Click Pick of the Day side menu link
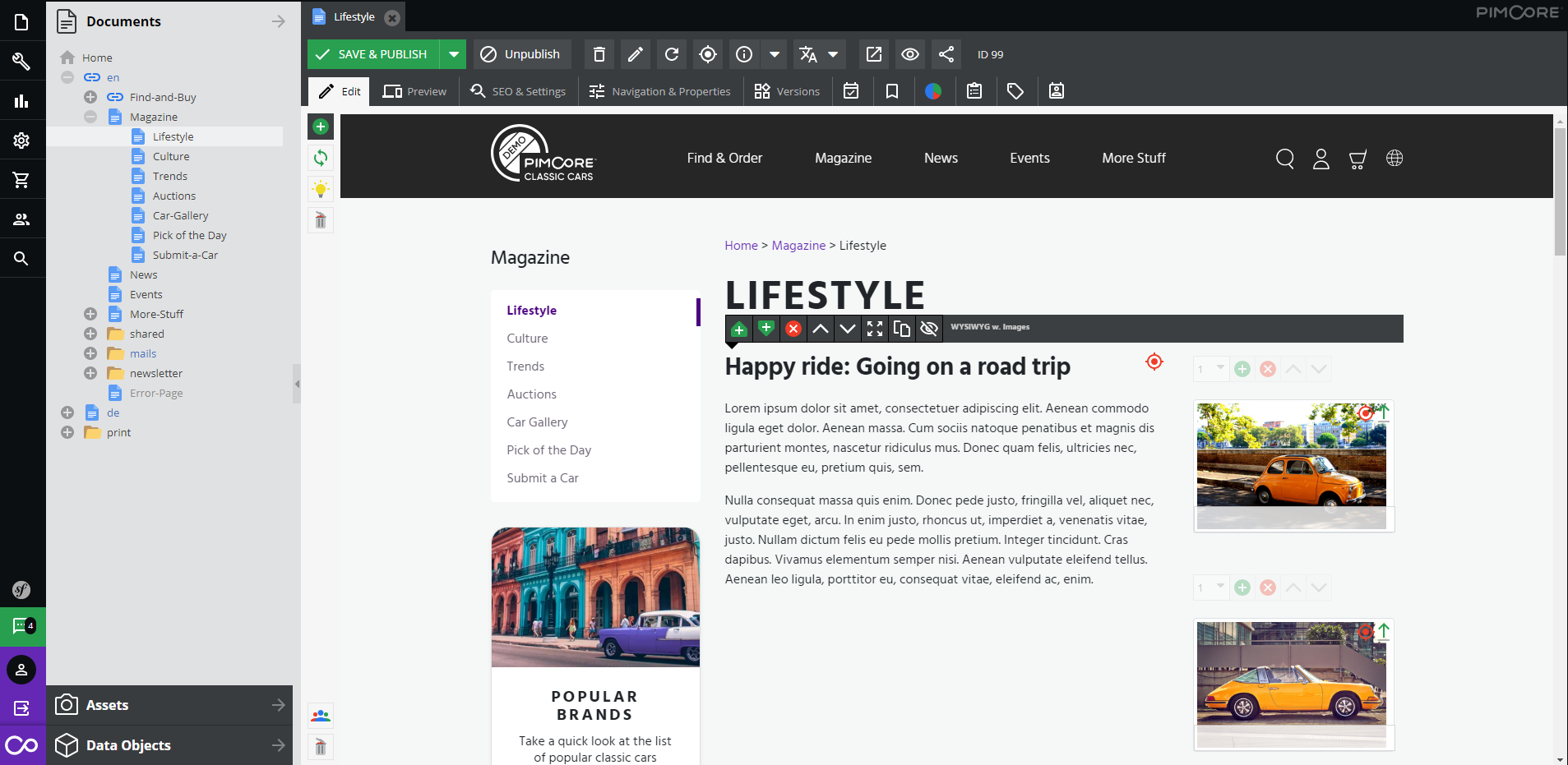Screen dimensions: 1568x765 (548, 450)
